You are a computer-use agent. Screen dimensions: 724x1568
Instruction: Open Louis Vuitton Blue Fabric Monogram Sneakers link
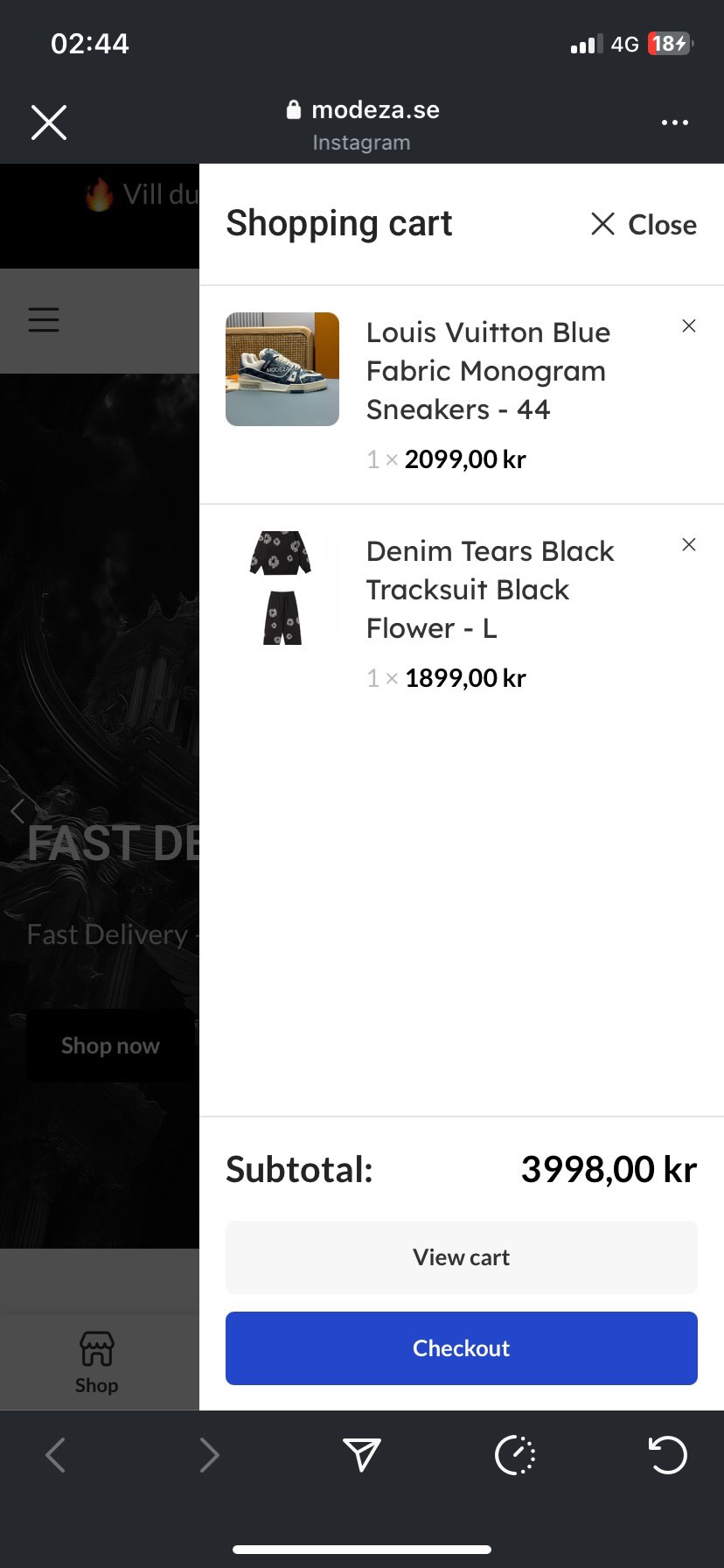coord(488,371)
